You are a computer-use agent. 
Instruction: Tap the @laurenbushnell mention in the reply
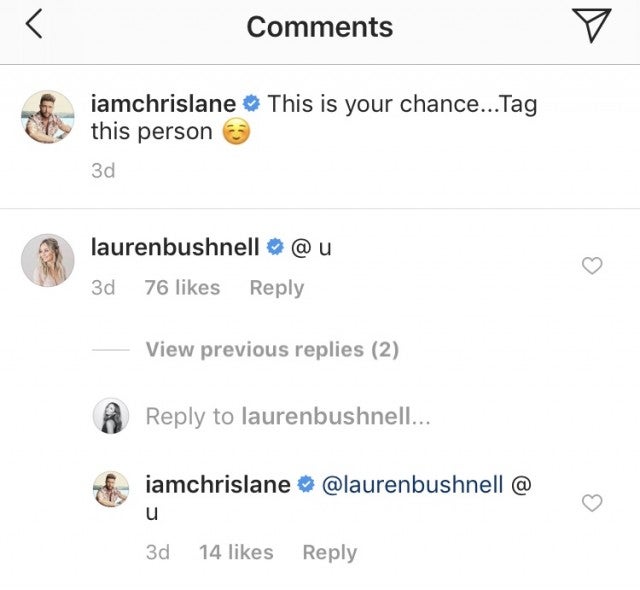410,485
